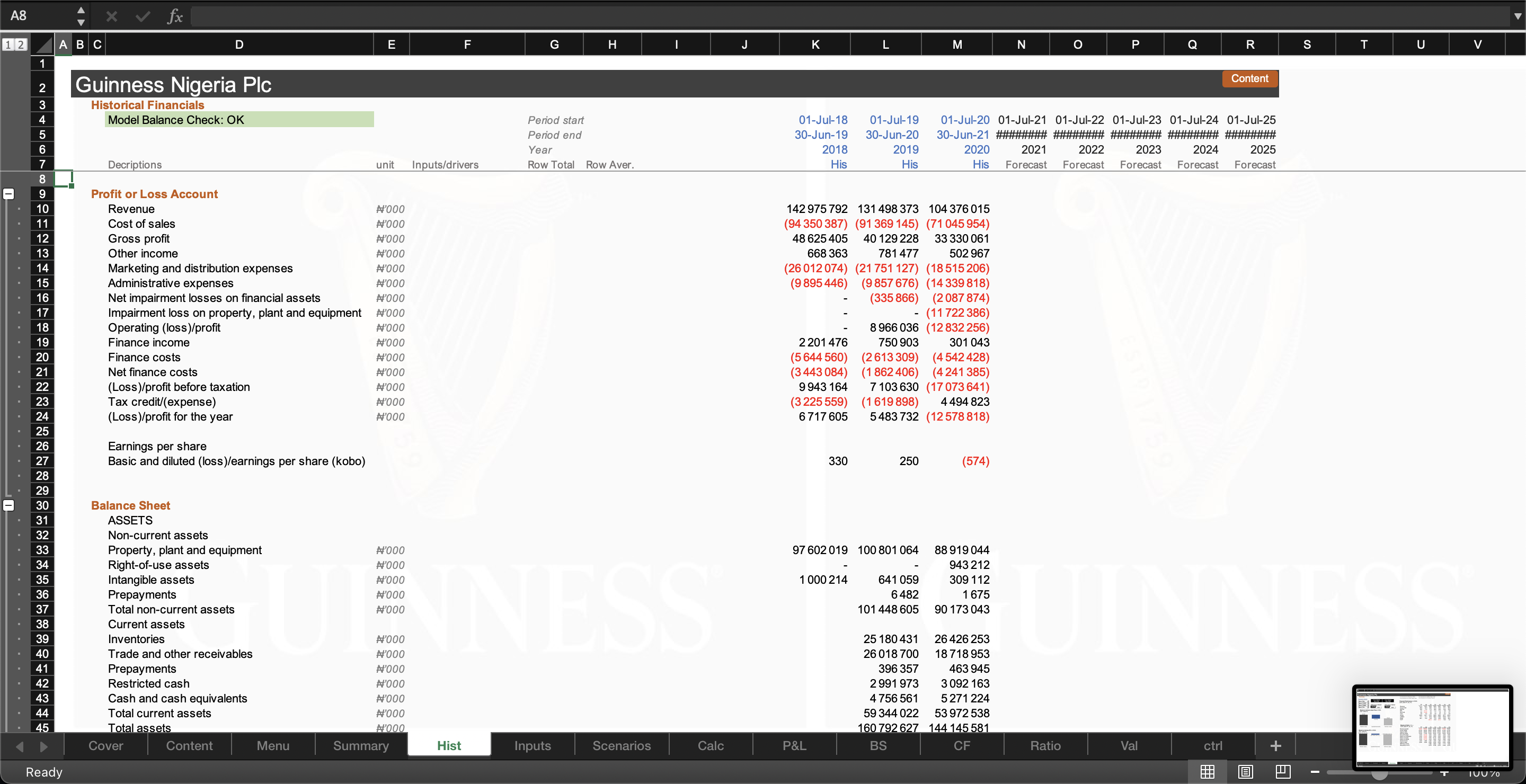Viewport: 1526px width, 784px height.
Task: Open the Menu sheet tab
Action: click(273, 745)
